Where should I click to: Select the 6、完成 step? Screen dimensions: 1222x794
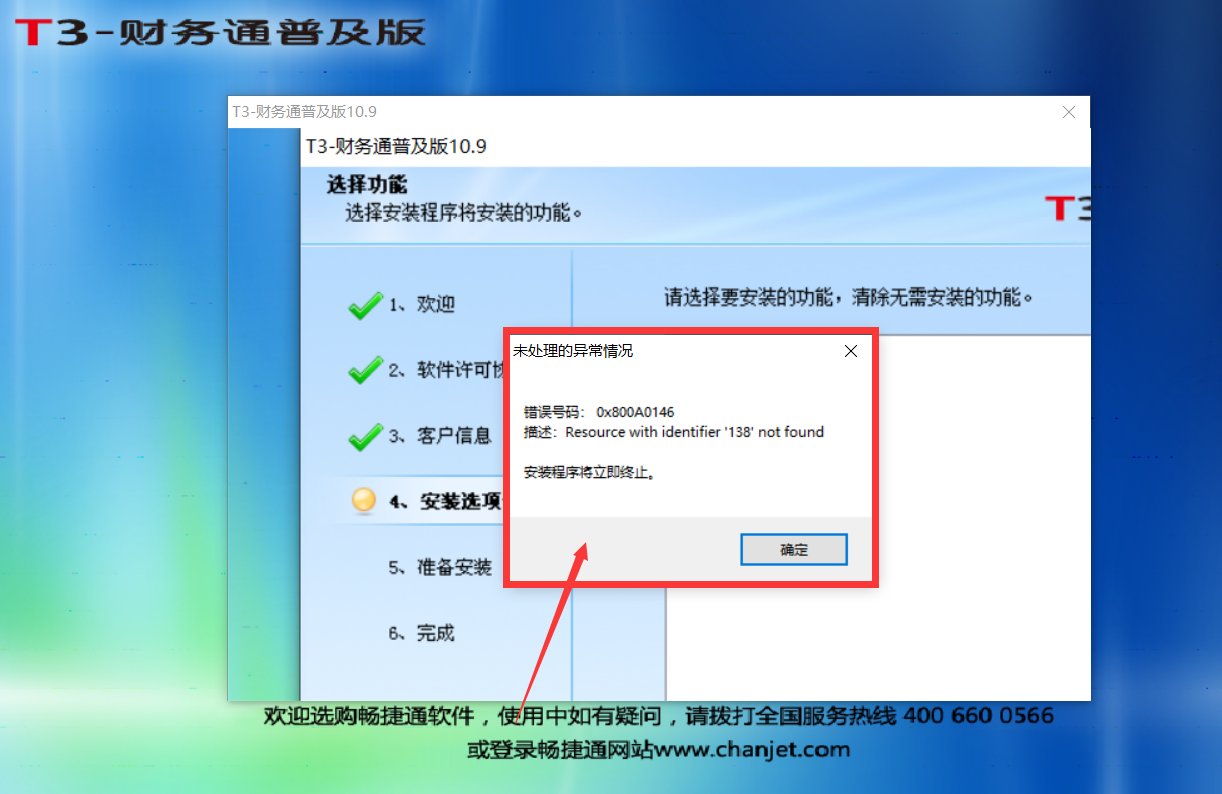(x=422, y=633)
